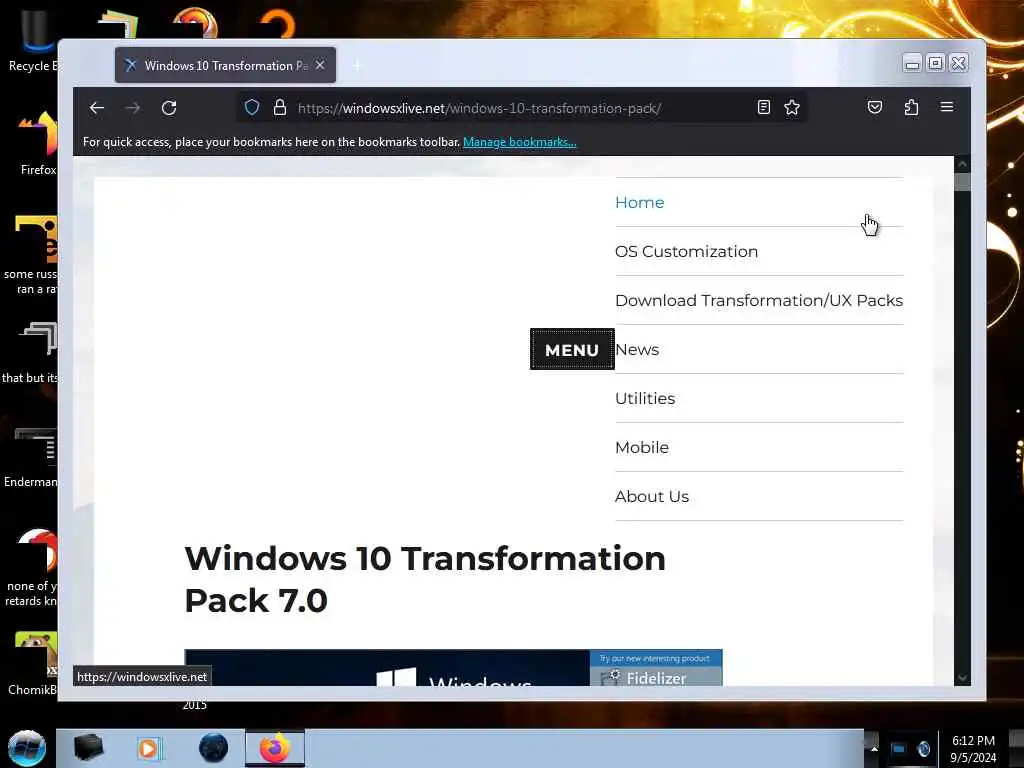Toggle reader view icon in address bar
Viewport: 1024px width, 768px height.
[763, 108]
